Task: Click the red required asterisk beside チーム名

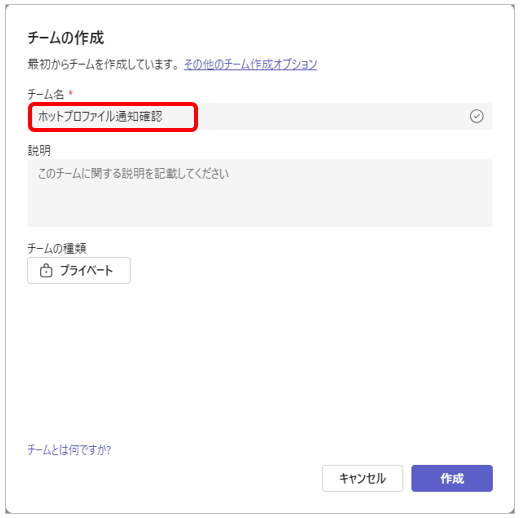Action: coord(71,93)
